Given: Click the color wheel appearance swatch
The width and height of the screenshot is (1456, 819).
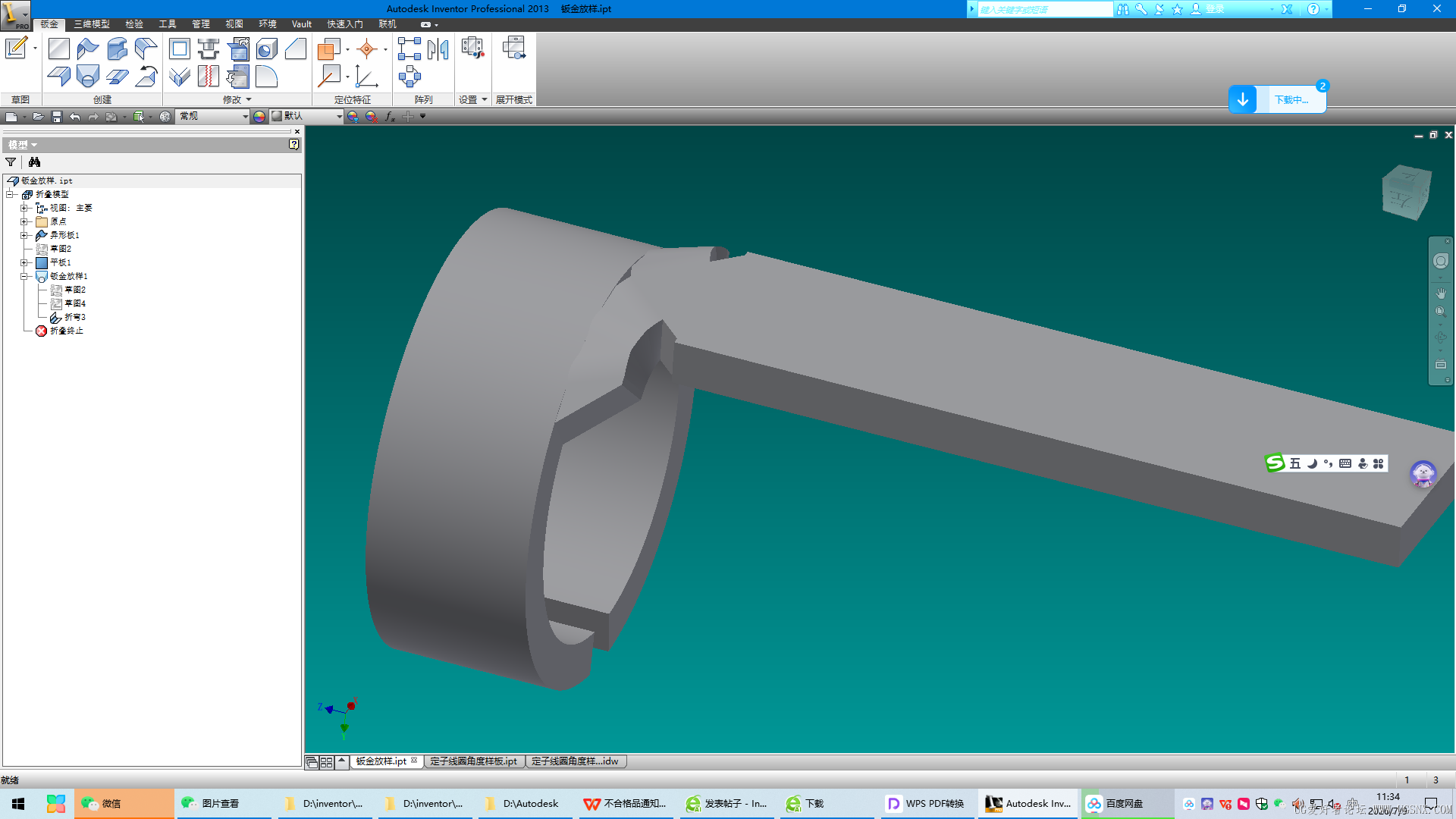Looking at the screenshot, I should (259, 116).
